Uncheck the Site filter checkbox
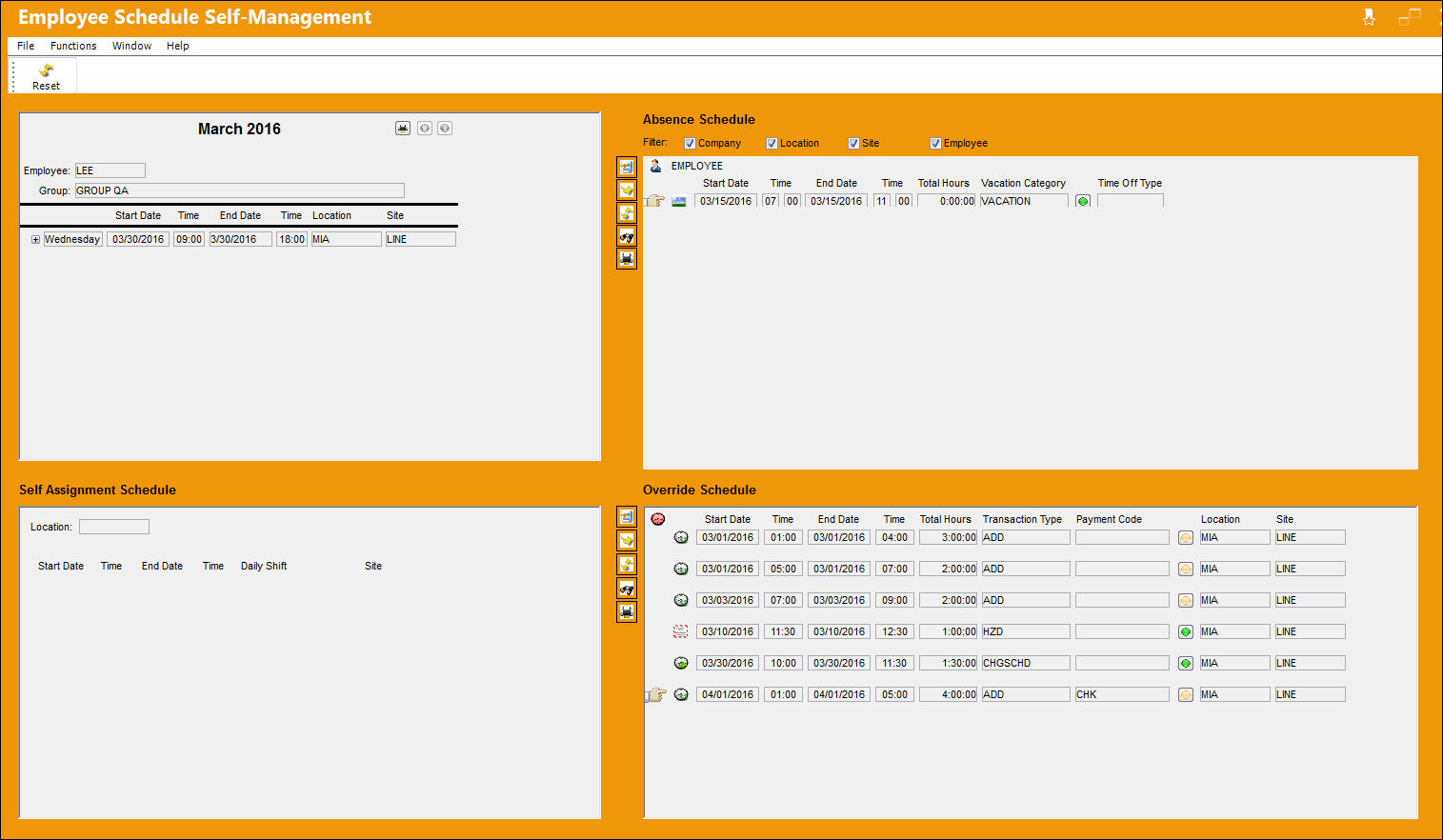 click(x=853, y=144)
